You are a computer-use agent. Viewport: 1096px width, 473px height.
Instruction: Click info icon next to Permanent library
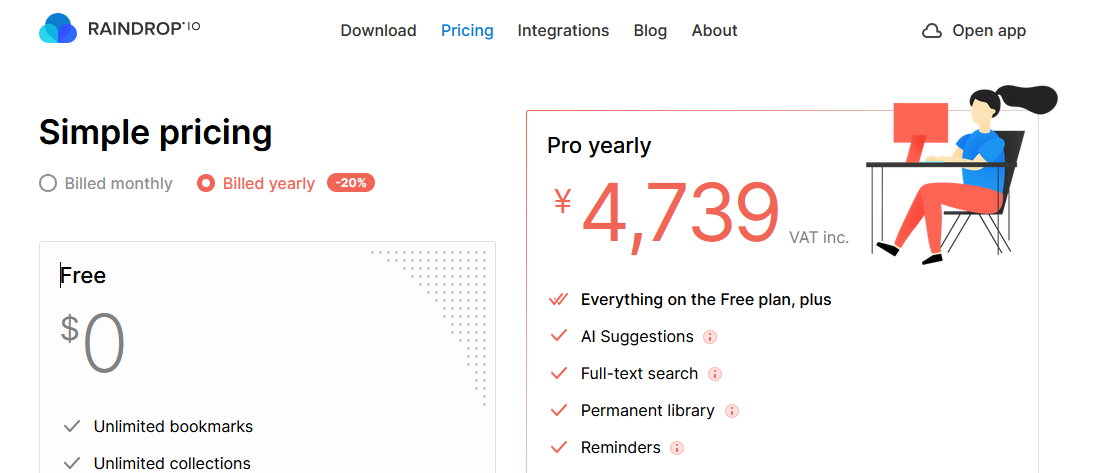pyautogui.click(x=731, y=411)
